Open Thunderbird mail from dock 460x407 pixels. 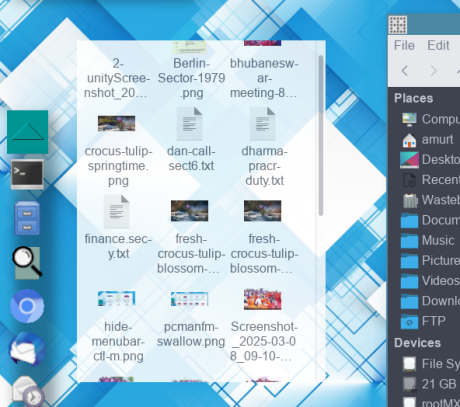[x=27, y=349]
